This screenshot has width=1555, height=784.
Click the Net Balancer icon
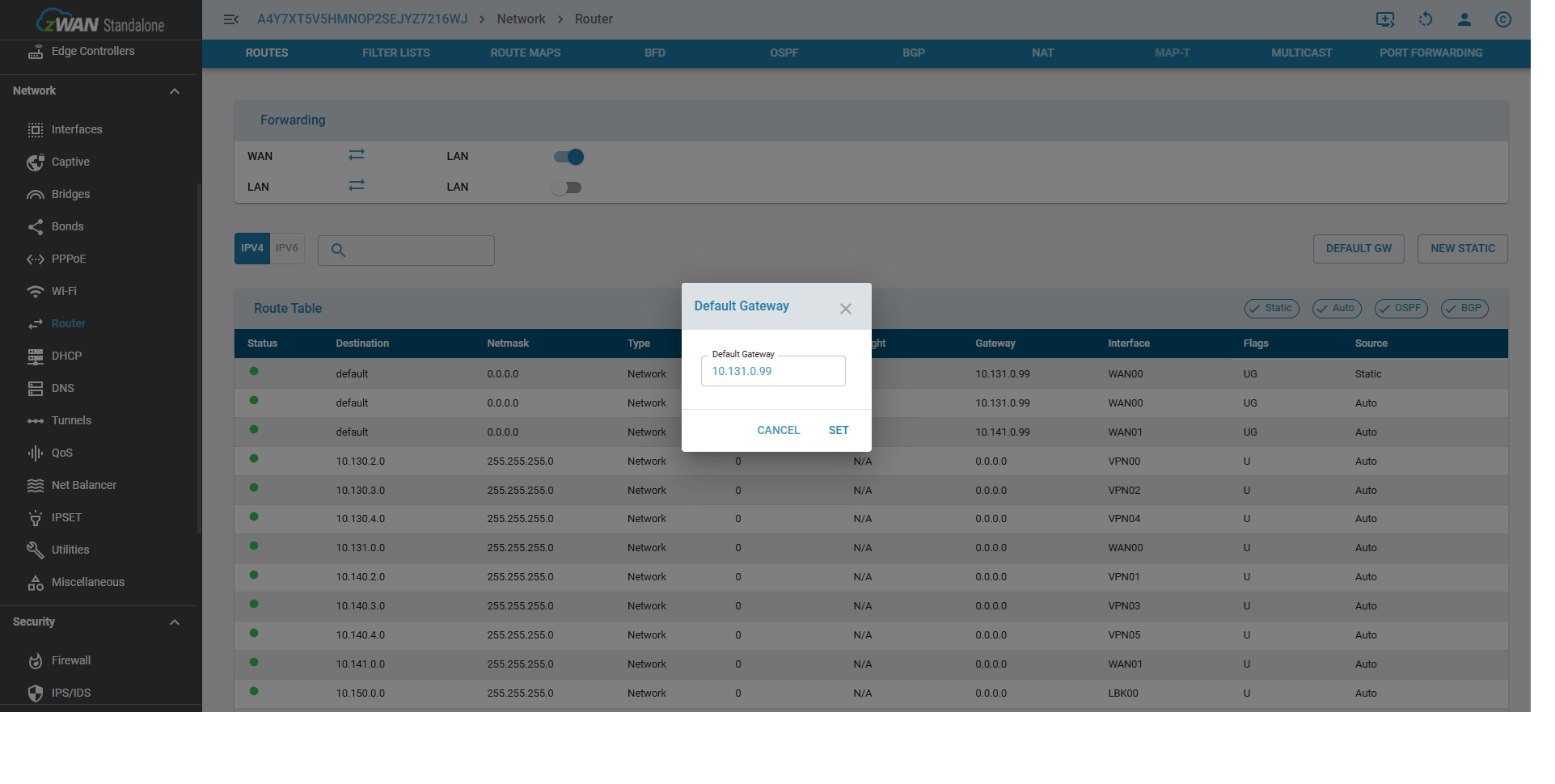pyautogui.click(x=36, y=486)
